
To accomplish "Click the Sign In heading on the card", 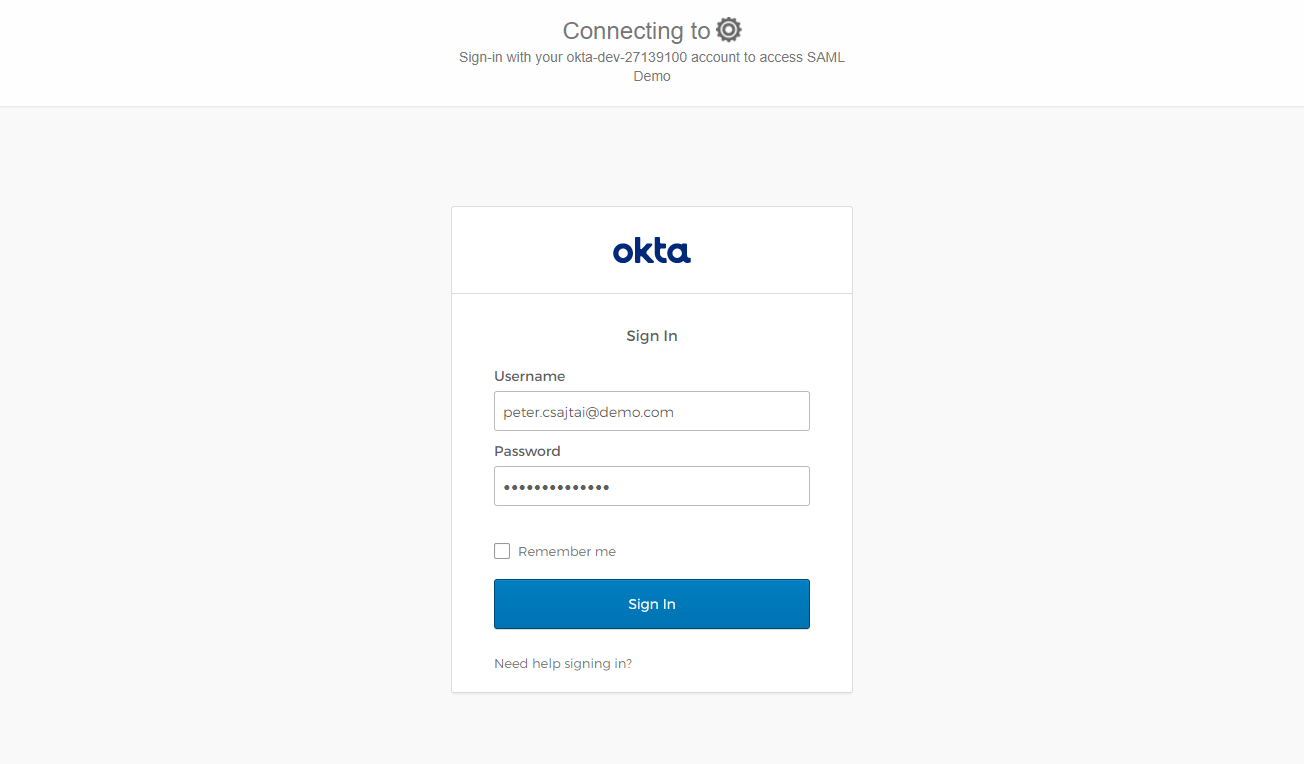I will (x=652, y=336).
